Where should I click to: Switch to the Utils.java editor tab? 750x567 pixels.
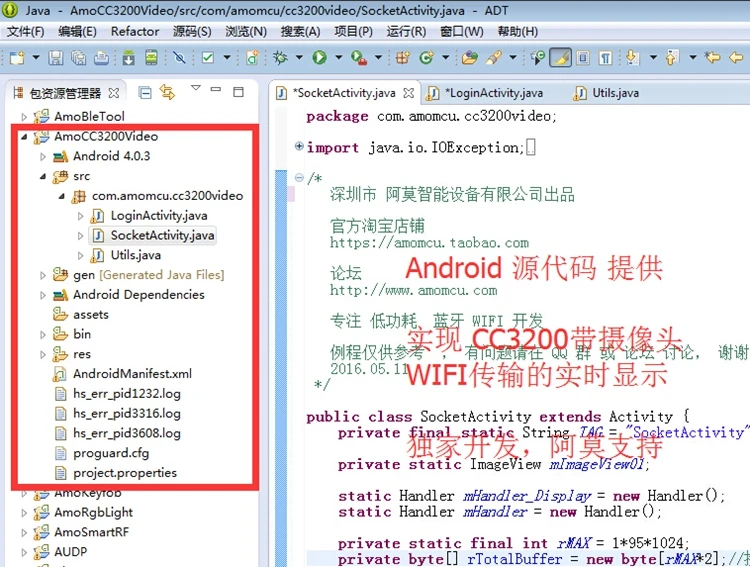[615, 93]
